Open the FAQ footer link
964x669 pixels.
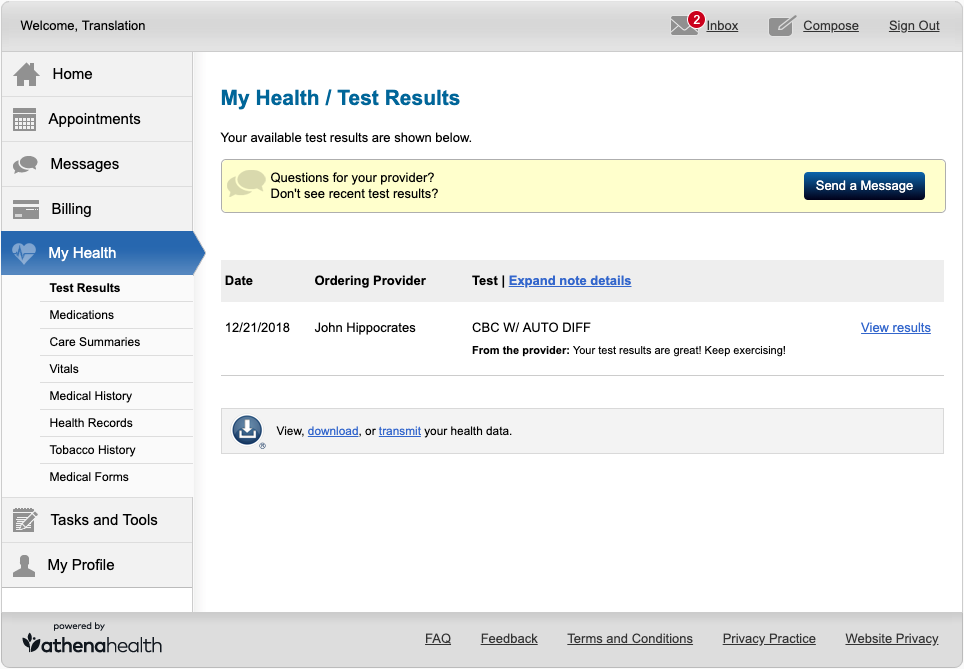[438, 639]
